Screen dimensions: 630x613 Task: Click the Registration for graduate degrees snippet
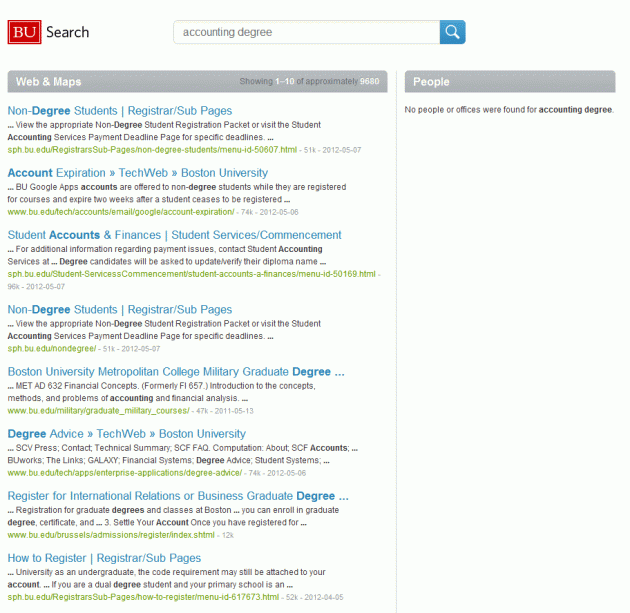pyautogui.click(x=173, y=516)
